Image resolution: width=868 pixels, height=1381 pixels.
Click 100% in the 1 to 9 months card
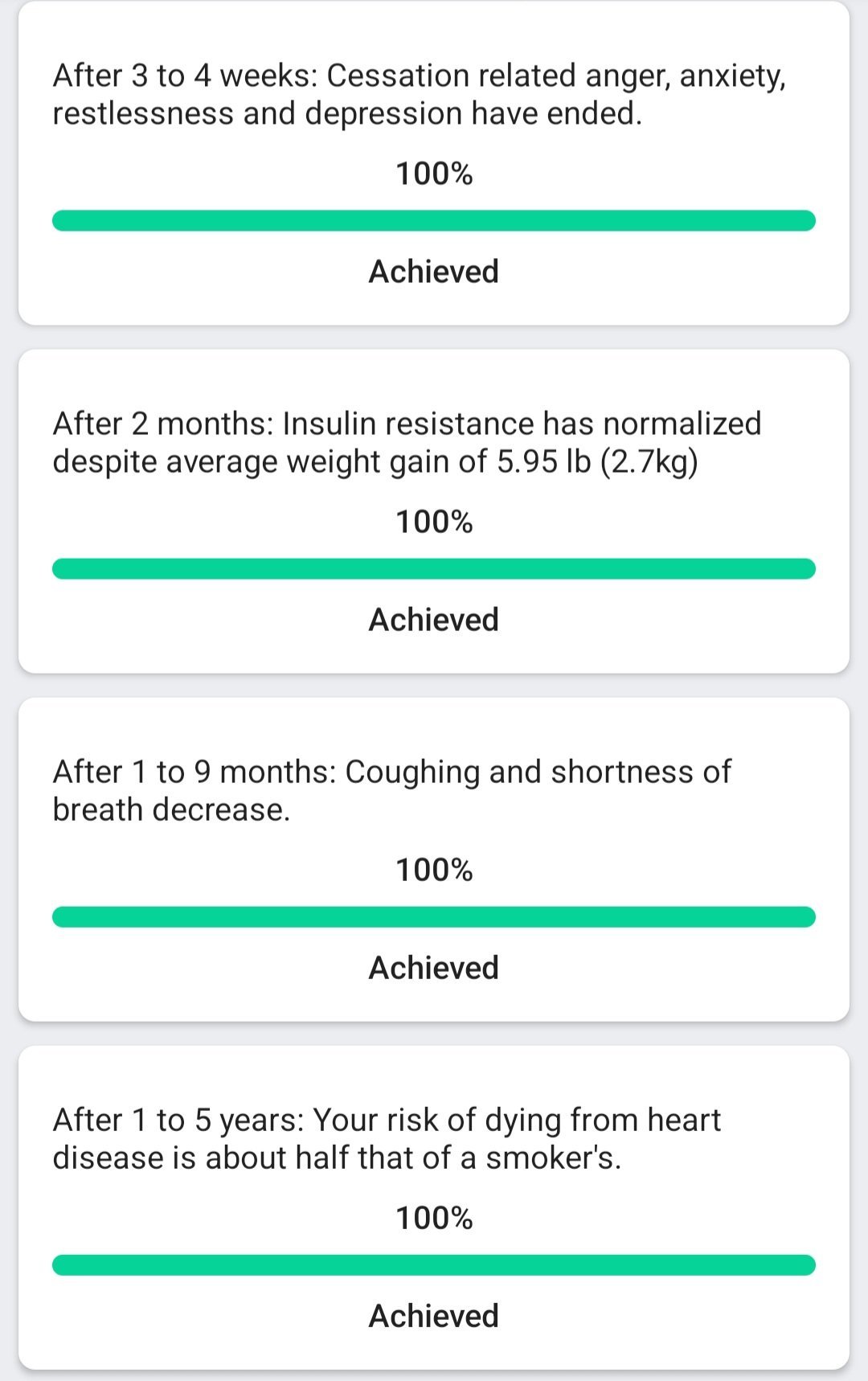click(434, 870)
